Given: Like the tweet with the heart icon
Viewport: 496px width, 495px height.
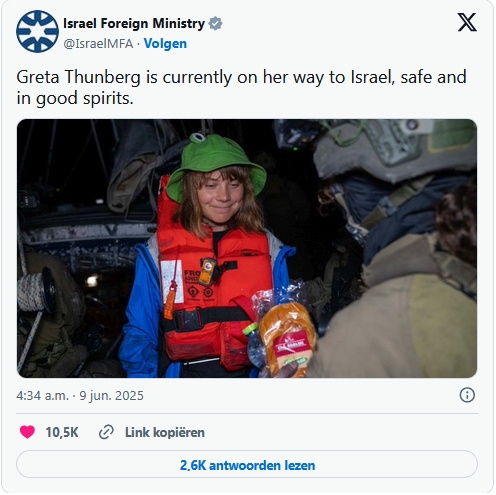Looking at the screenshot, I should pos(27,432).
